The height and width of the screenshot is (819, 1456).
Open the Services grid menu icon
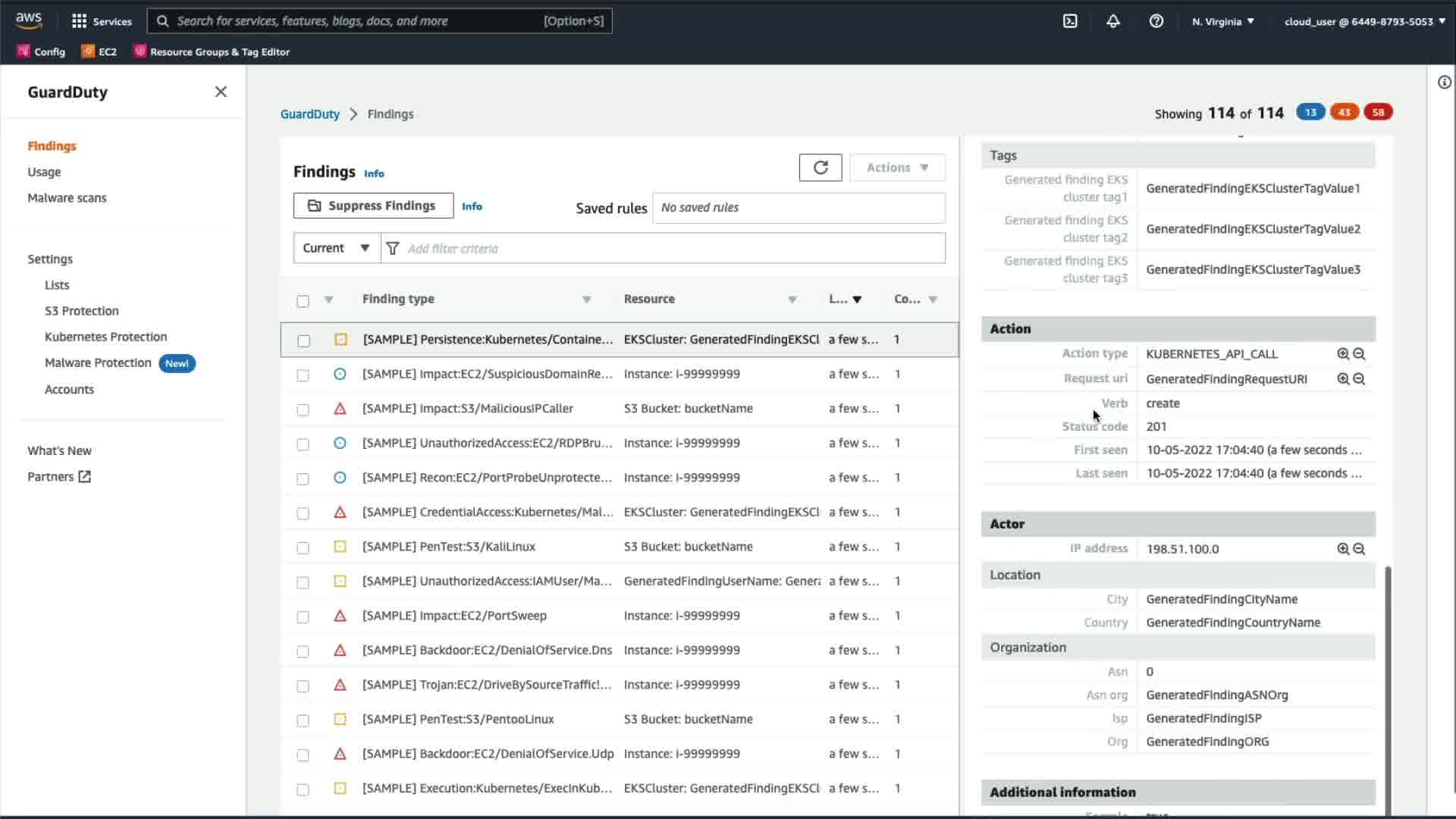pos(79,21)
